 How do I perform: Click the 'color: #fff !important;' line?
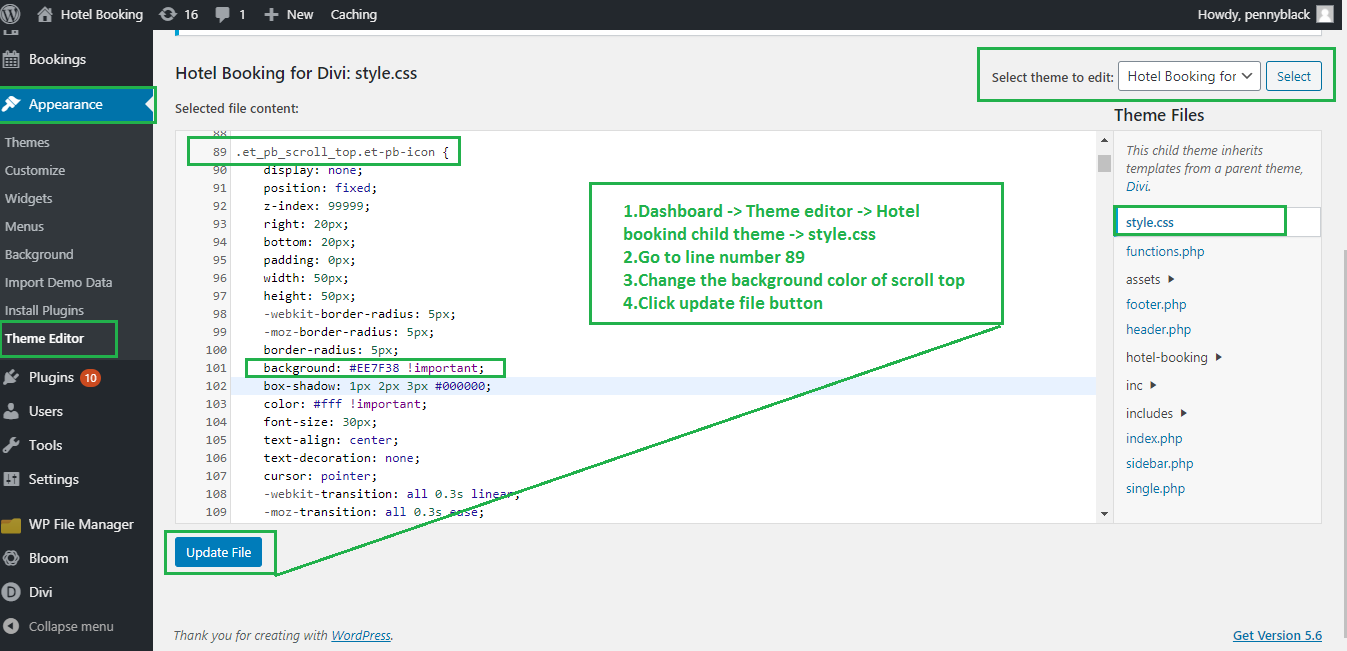[345, 404]
